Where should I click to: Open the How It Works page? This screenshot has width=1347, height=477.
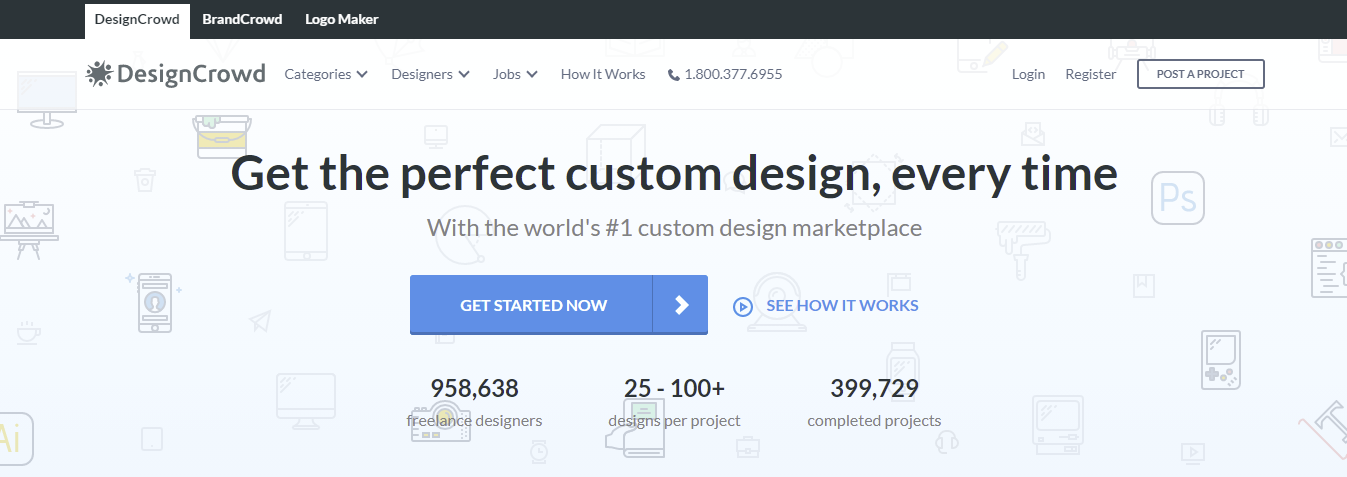click(x=603, y=74)
